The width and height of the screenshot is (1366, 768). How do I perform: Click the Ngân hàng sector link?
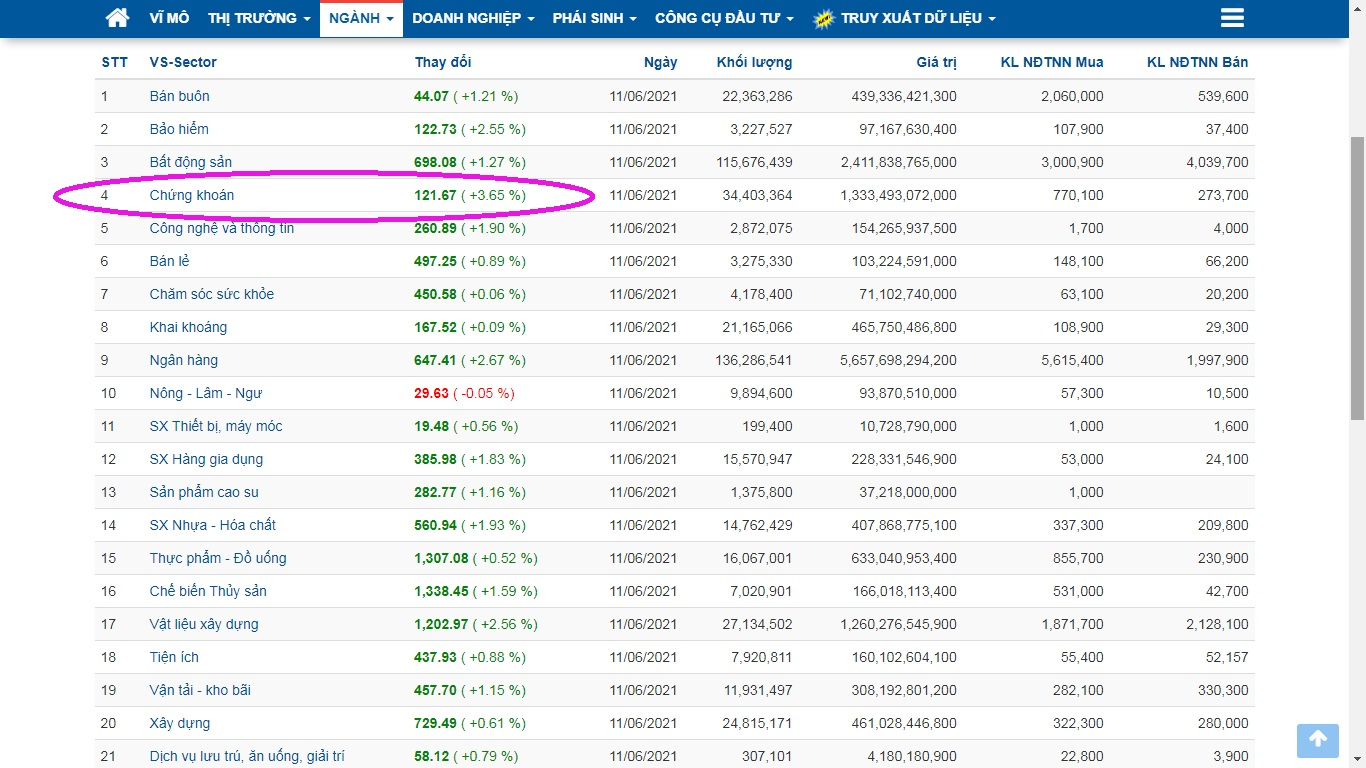(184, 360)
